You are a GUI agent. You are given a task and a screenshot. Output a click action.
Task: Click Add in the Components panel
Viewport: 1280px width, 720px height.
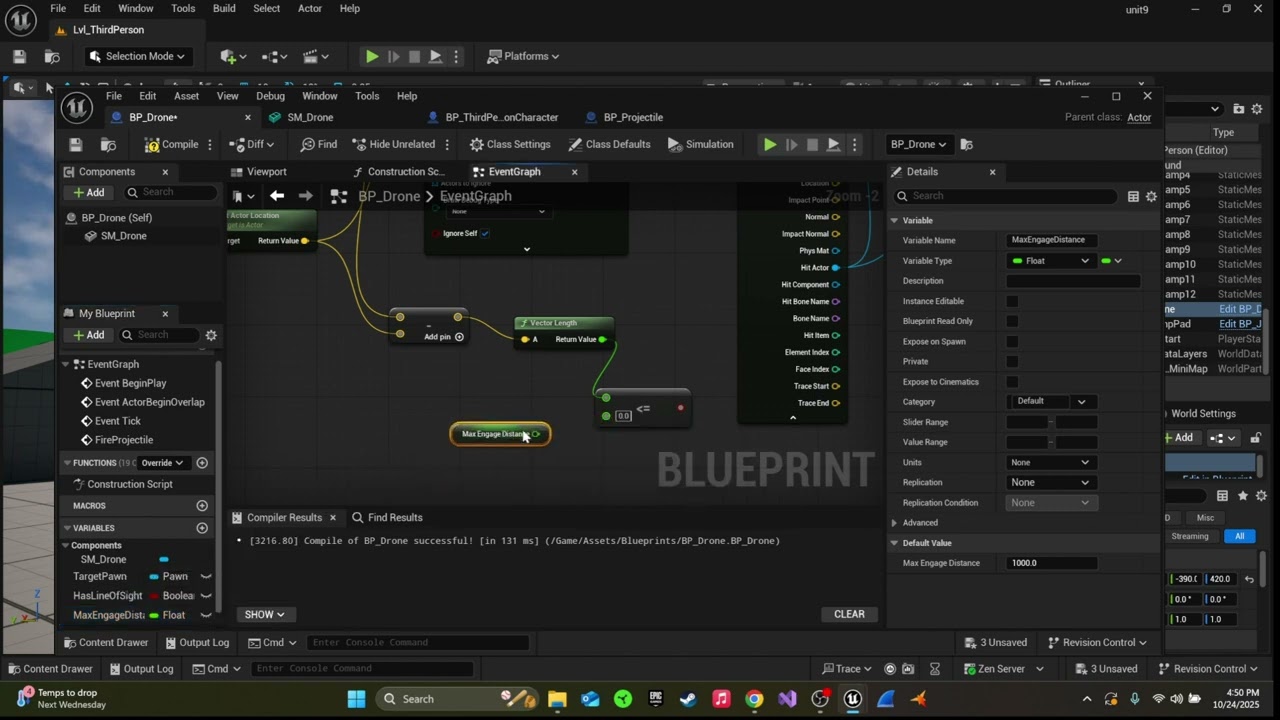click(x=88, y=193)
